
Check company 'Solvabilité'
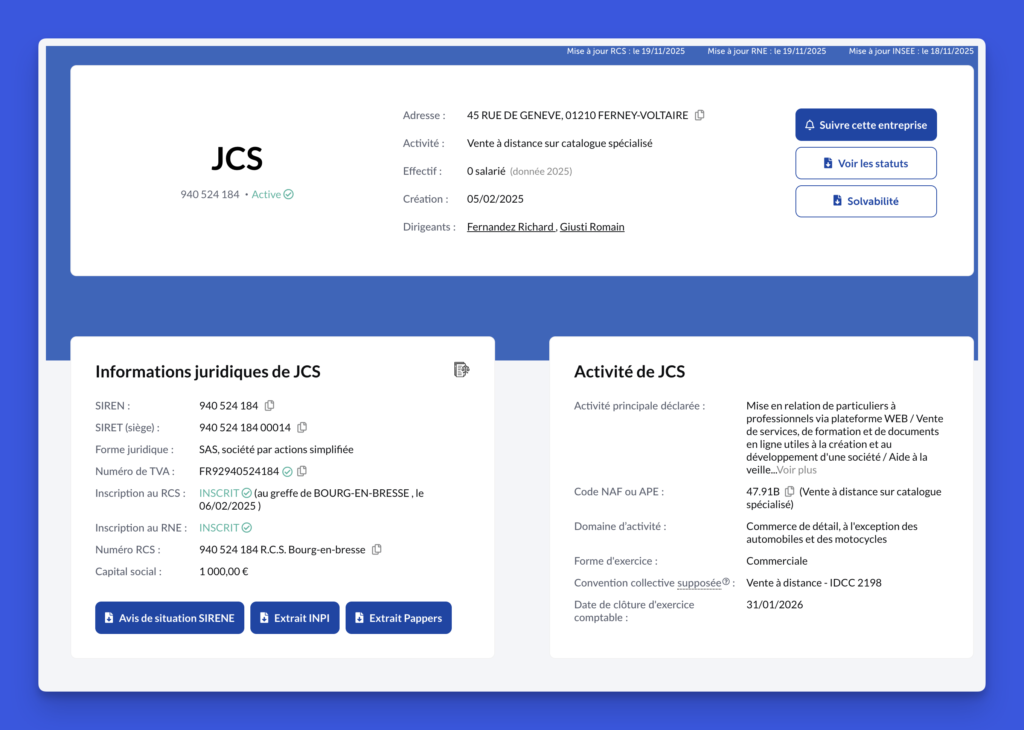(x=865, y=201)
